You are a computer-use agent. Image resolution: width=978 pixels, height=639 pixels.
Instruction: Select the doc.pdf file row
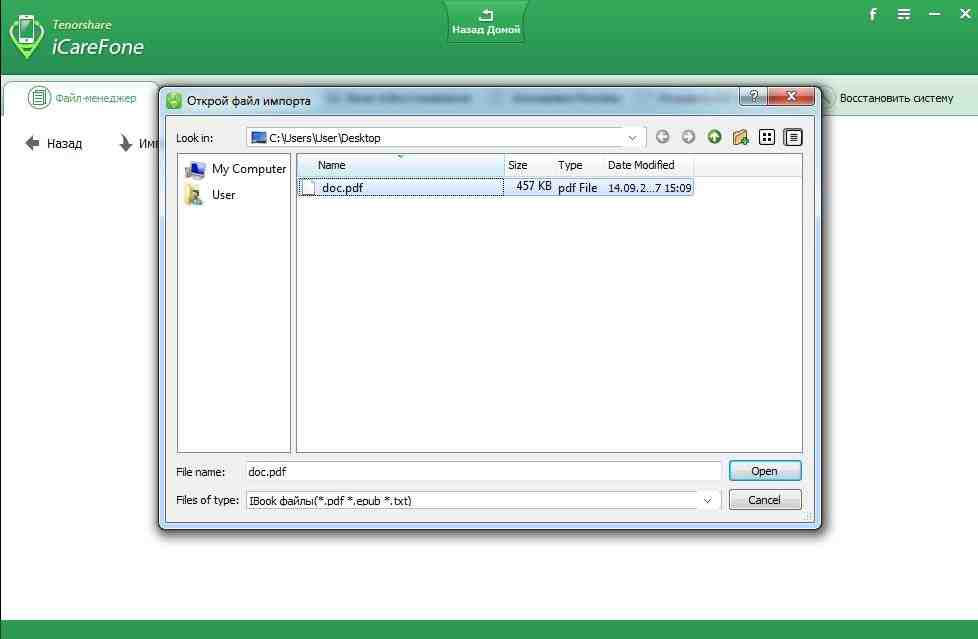click(x=495, y=187)
